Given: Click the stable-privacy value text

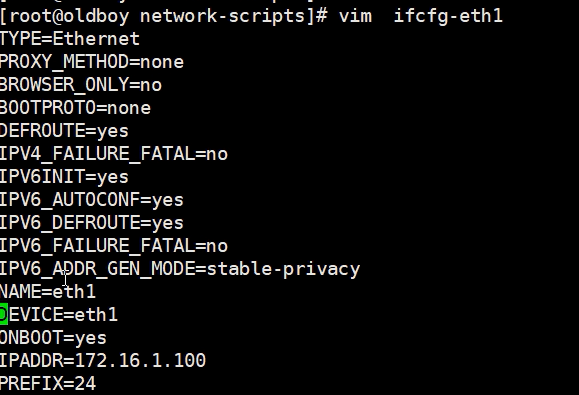Looking at the screenshot, I should 283,269.
